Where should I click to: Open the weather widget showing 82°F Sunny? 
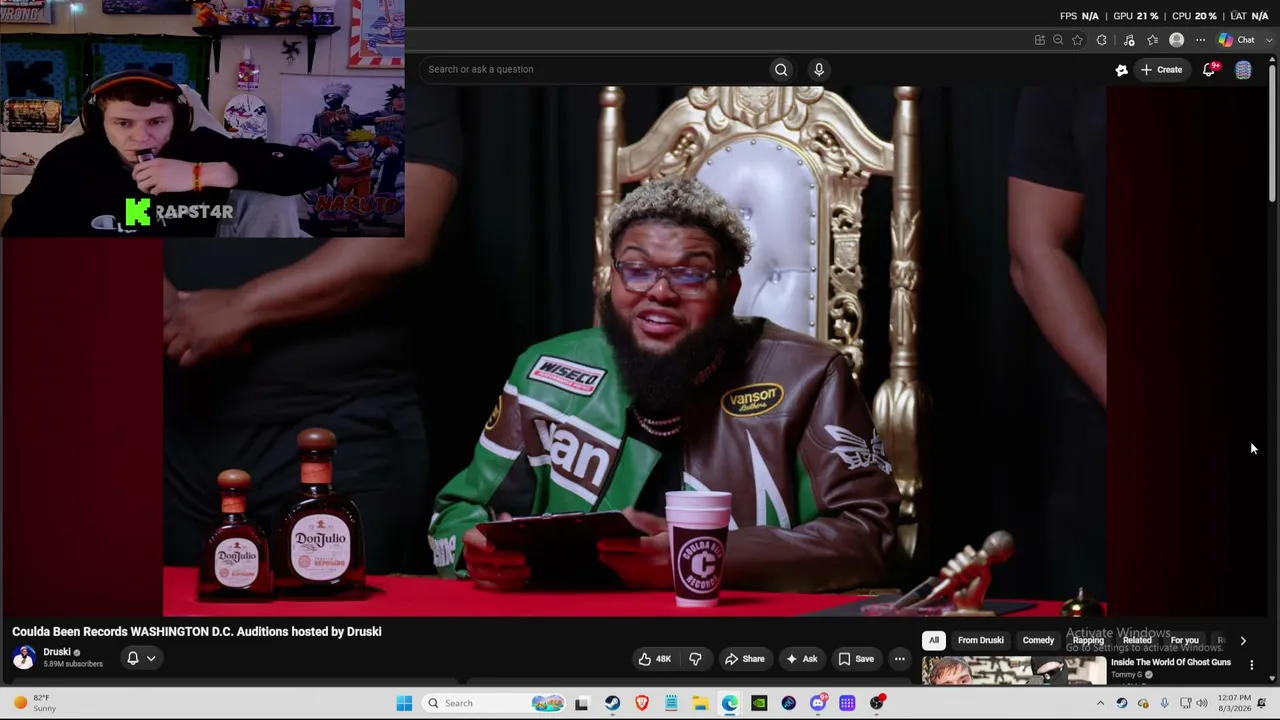tap(33, 703)
